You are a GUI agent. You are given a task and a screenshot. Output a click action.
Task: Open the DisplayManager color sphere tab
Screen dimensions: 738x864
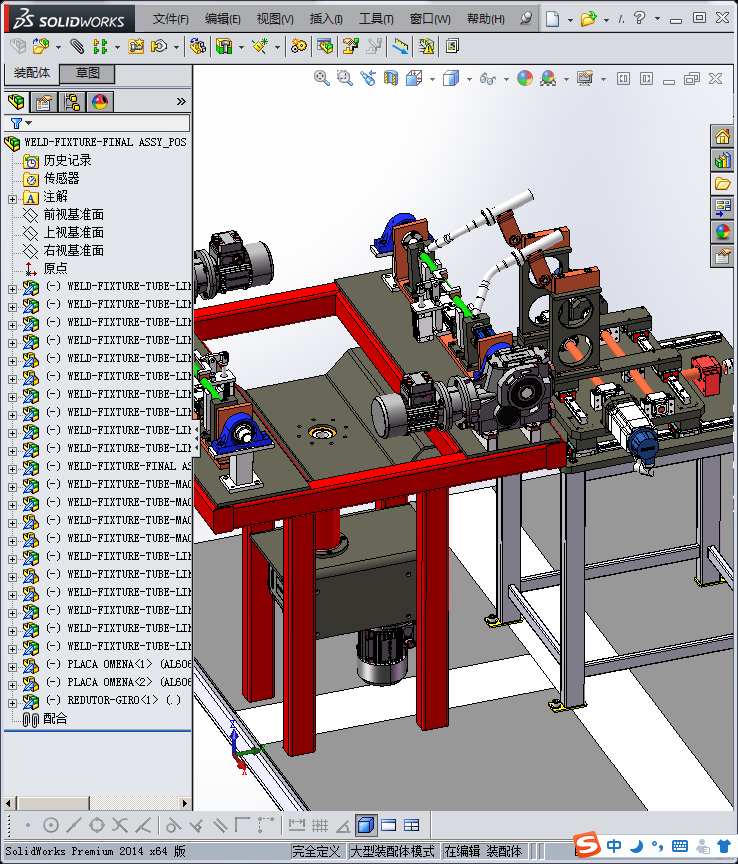[100, 101]
